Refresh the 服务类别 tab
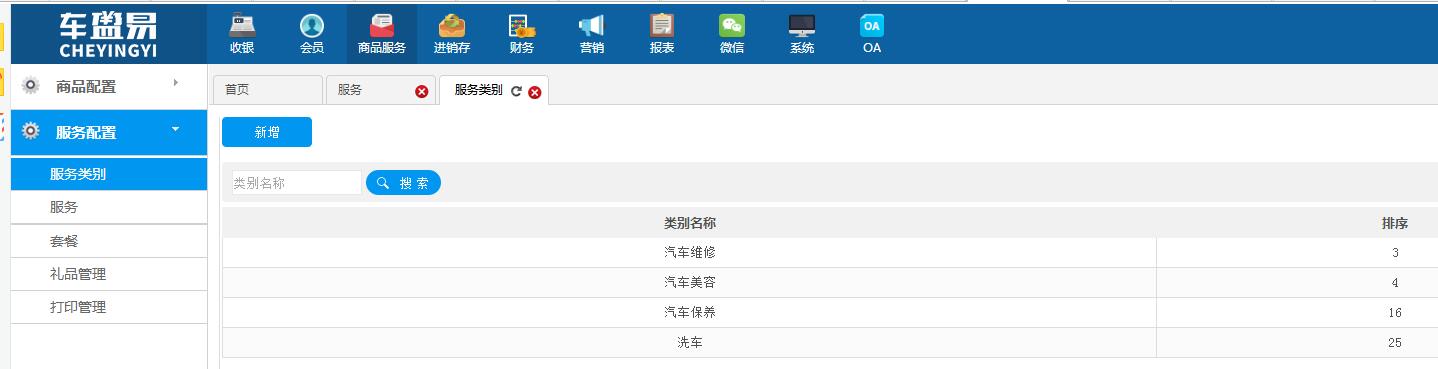The image size is (1438, 369). point(516,91)
